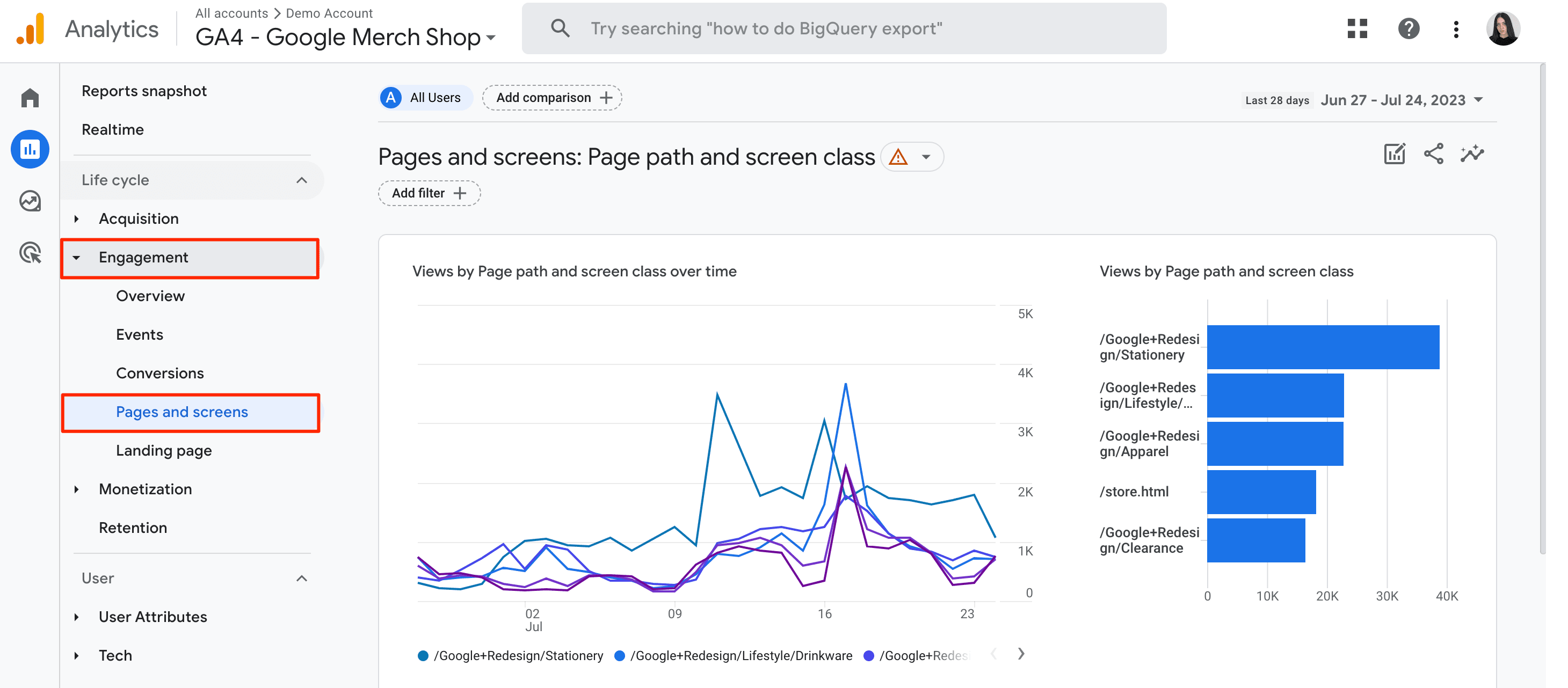Open the Google apps grid icon
The image size is (1568, 688).
tap(1357, 28)
